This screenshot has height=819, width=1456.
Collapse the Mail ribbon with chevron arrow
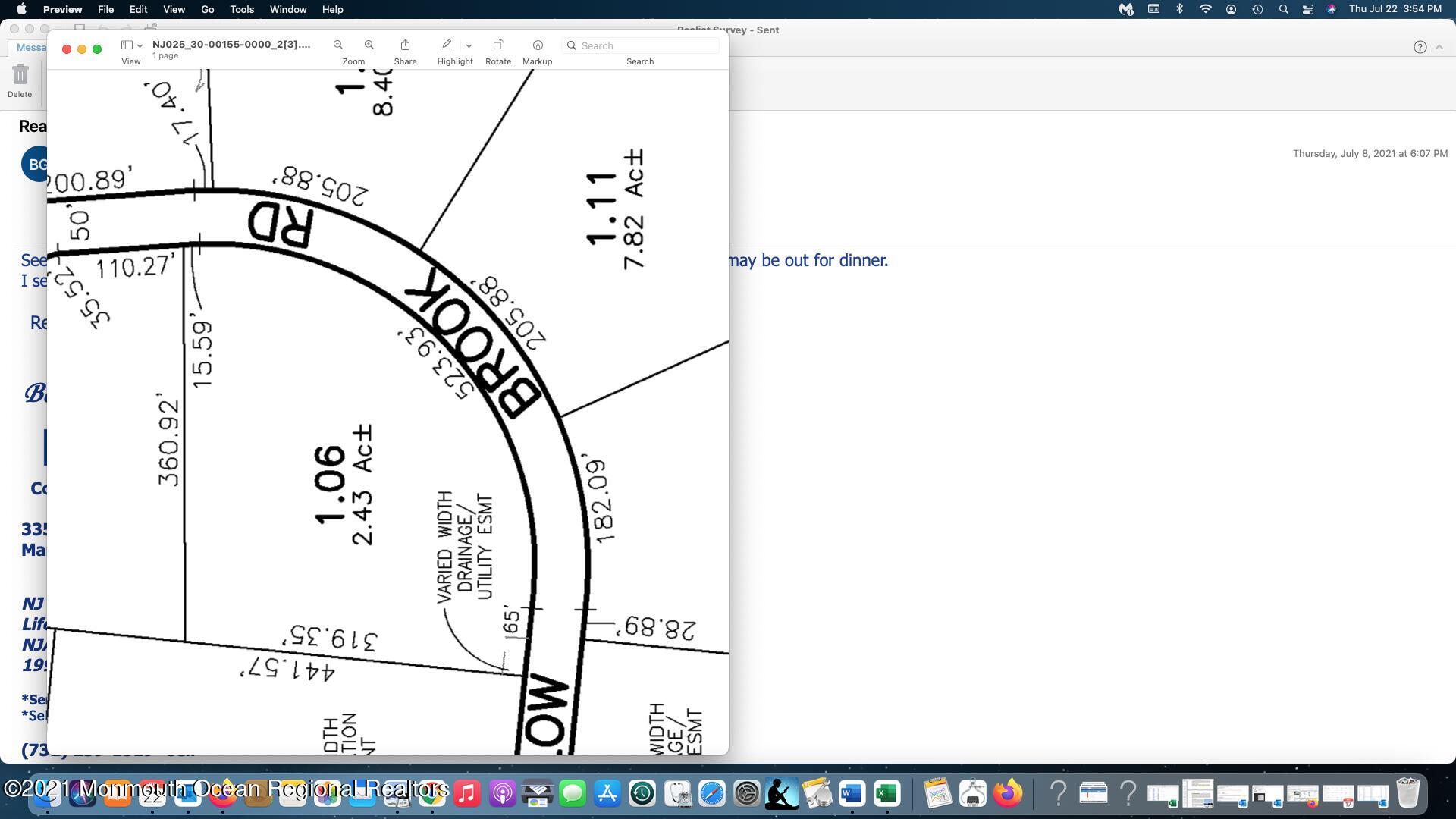pyautogui.click(x=1439, y=47)
